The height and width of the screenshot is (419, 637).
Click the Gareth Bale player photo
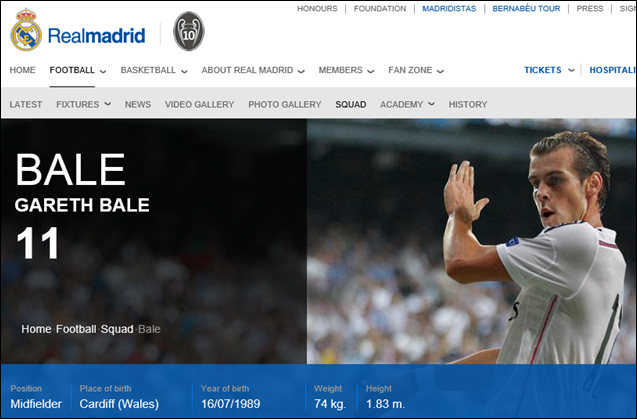pyautogui.click(x=472, y=241)
